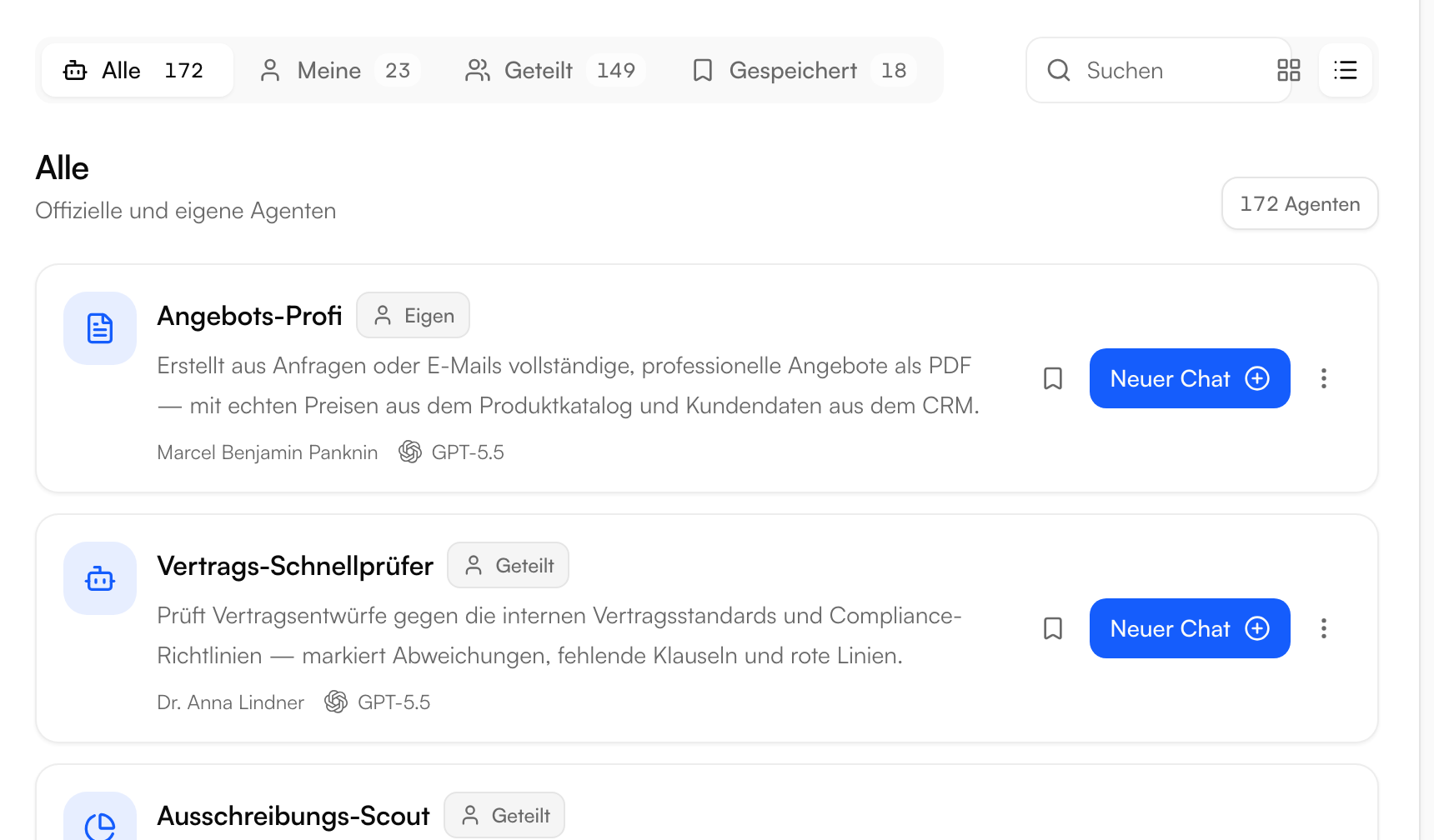Open the Vertrags-Schnellprüfer title
The height and width of the screenshot is (840, 1434).
tap(295, 566)
